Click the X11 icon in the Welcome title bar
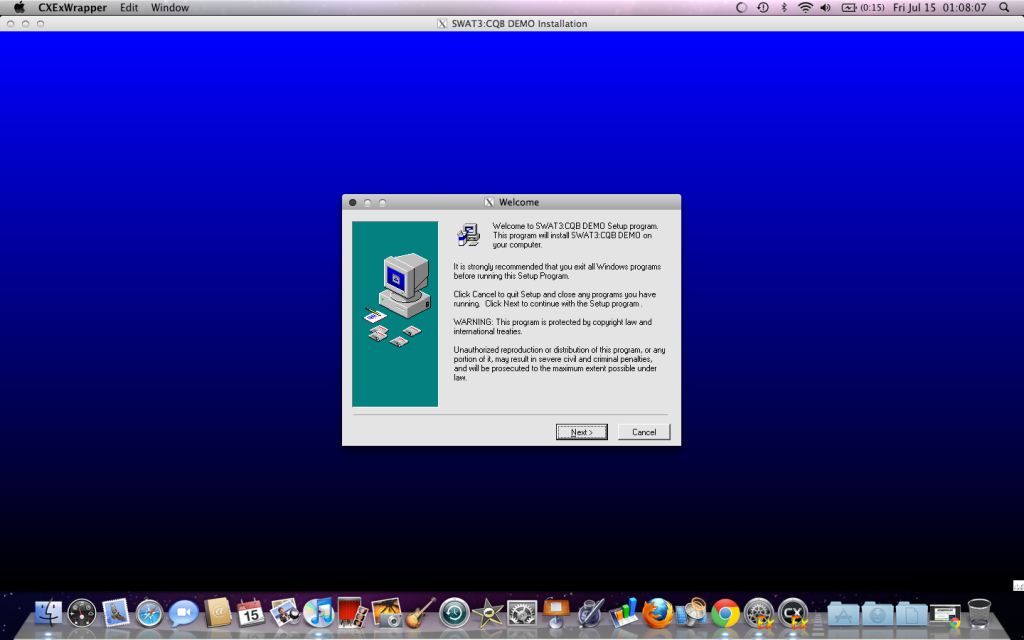The height and width of the screenshot is (640, 1024). pos(489,202)
